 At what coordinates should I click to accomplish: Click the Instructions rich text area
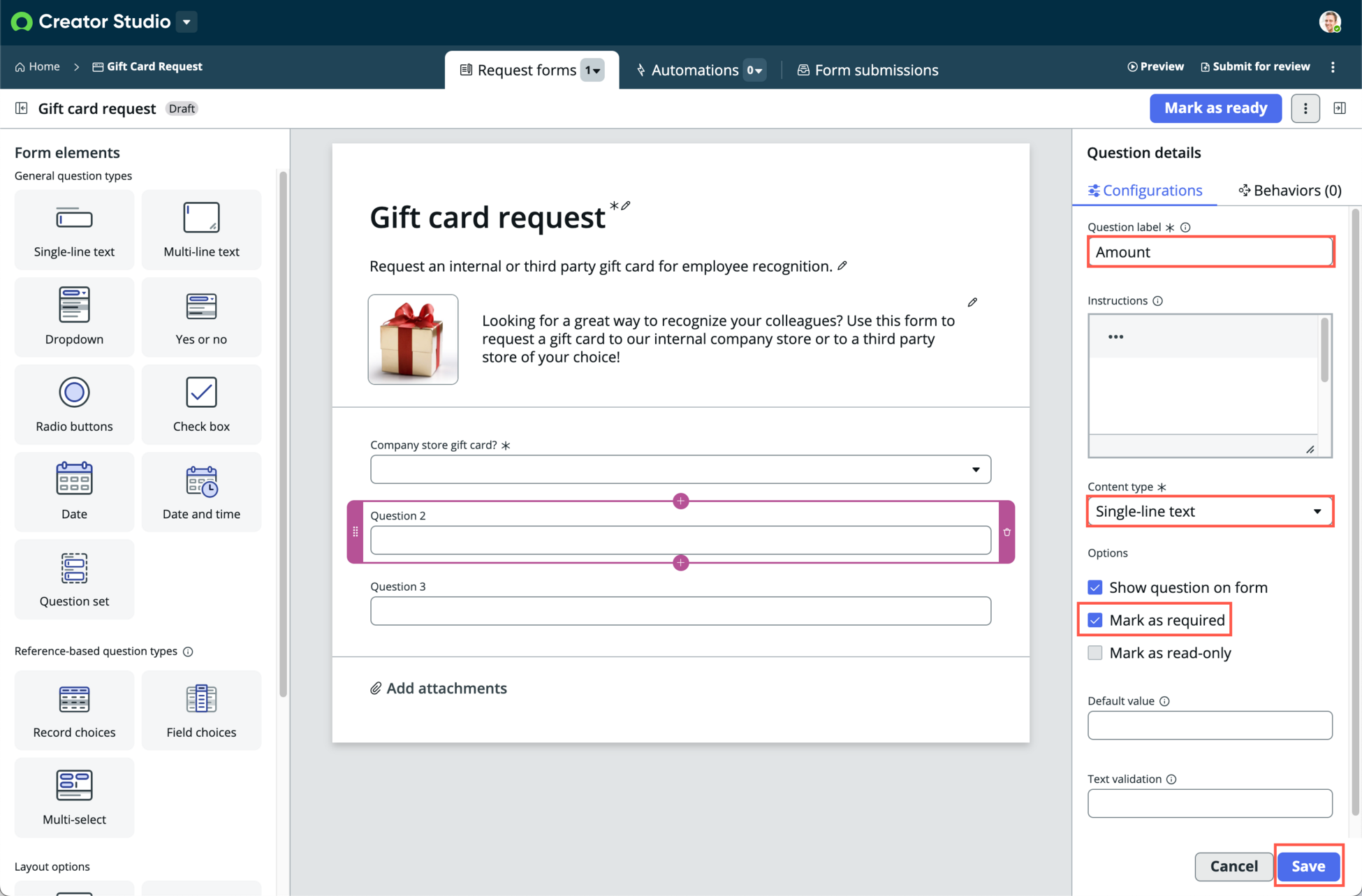tap(1203, 395)
